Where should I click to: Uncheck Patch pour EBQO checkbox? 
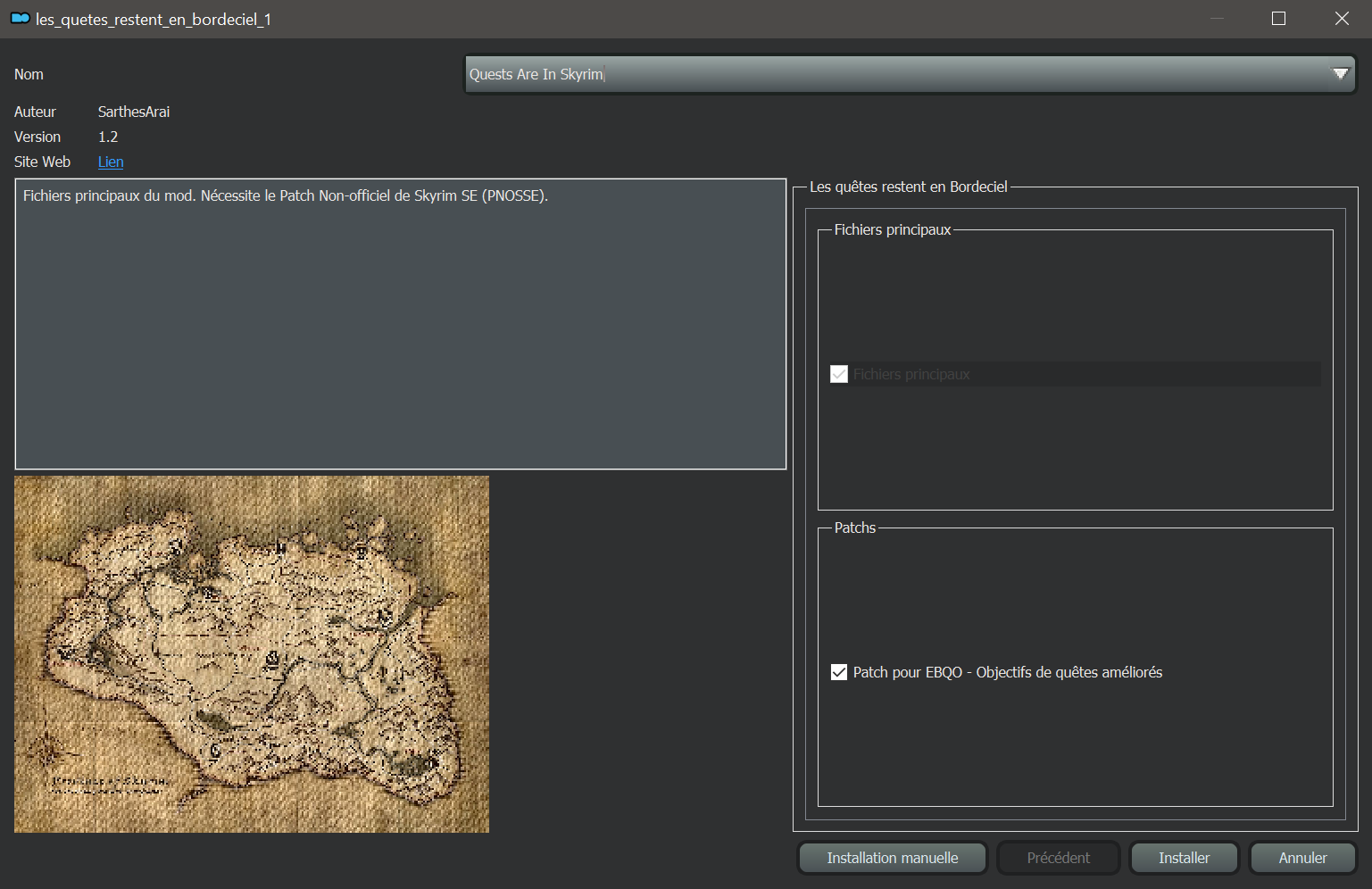pyautogui.click(x=839, y=672)
